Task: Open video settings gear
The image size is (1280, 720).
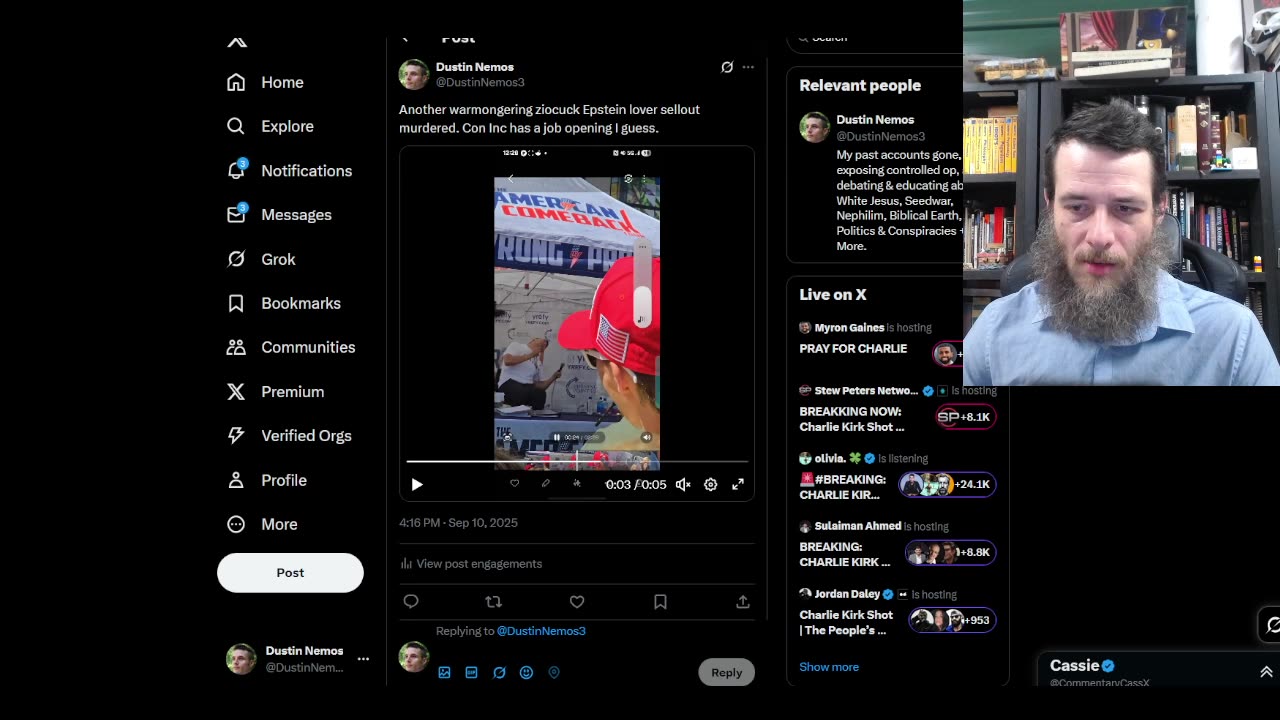Action: point(710,484)
